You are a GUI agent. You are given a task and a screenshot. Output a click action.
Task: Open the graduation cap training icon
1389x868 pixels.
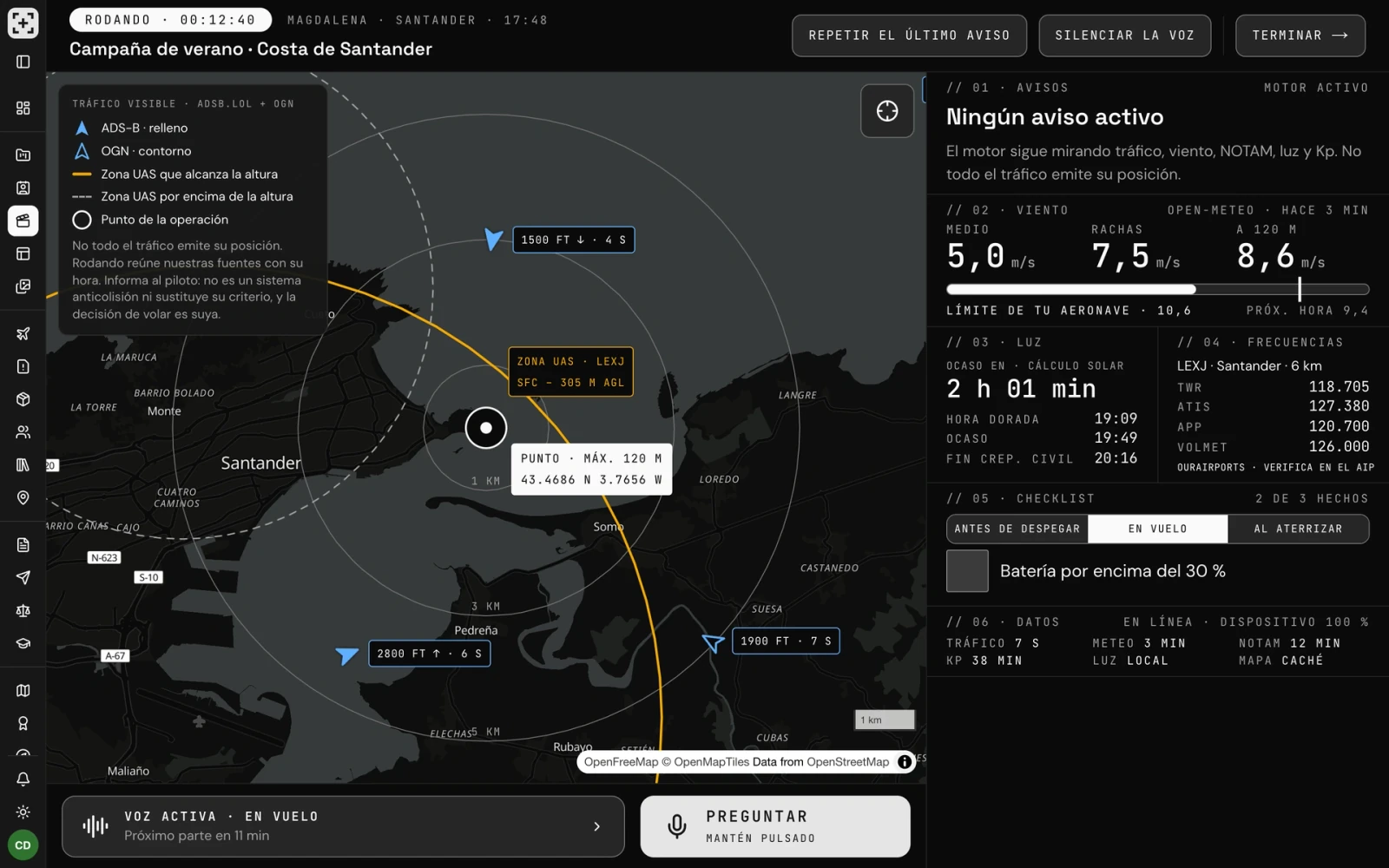click(x=23, y=643)
